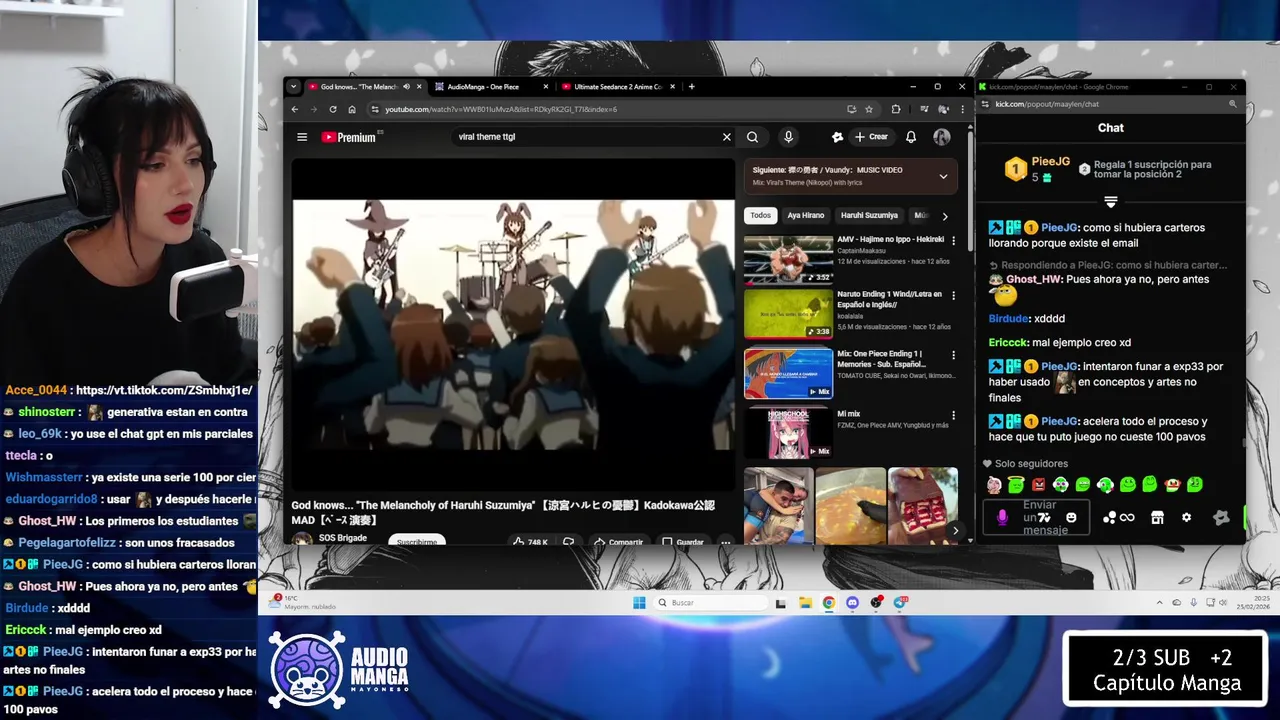Image resolution: width=1280 pixels, height=720 pixels.
Task: Click the purple microphone in Kick chat
Action: pyautogui.click(x=1002, y=518)
